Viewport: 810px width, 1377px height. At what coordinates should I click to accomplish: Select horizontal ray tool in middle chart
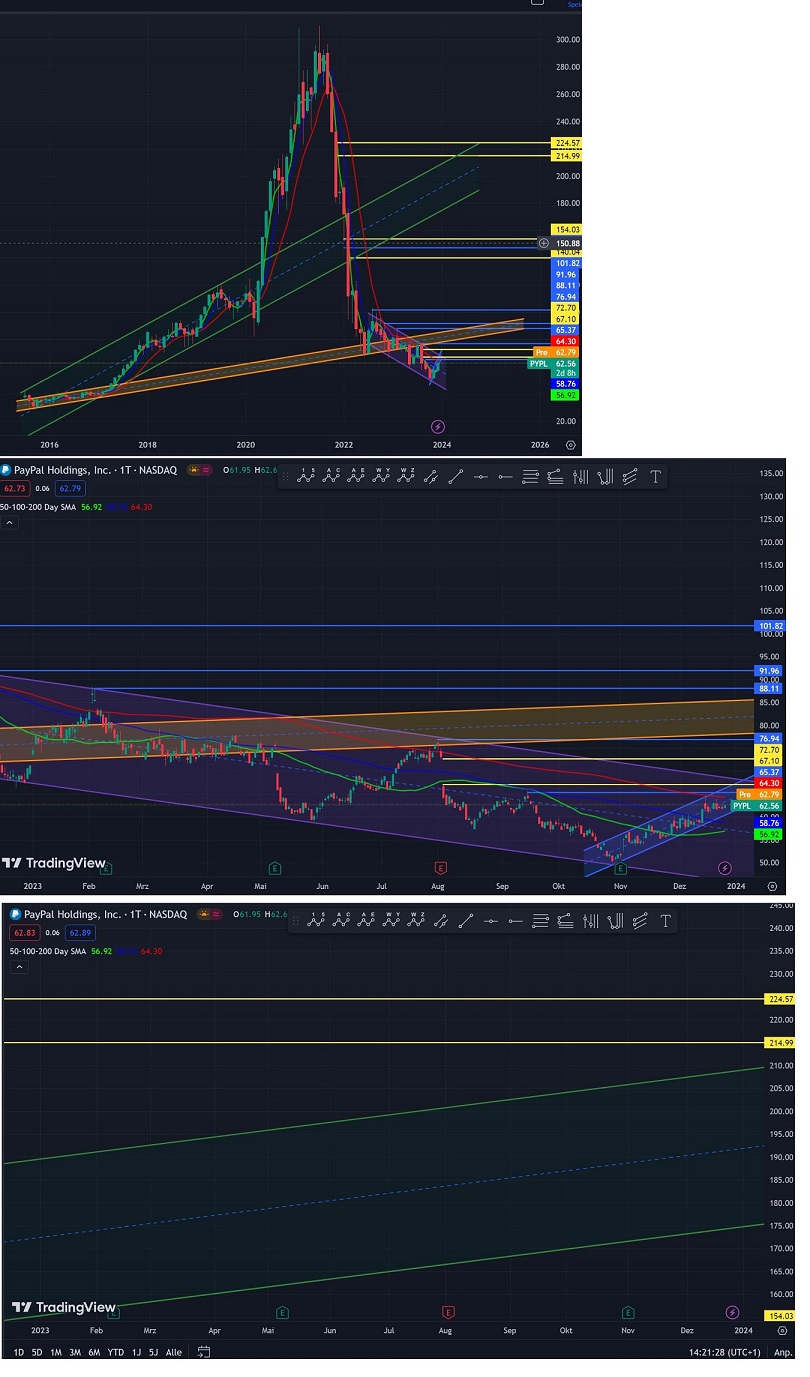click(504, 477)
